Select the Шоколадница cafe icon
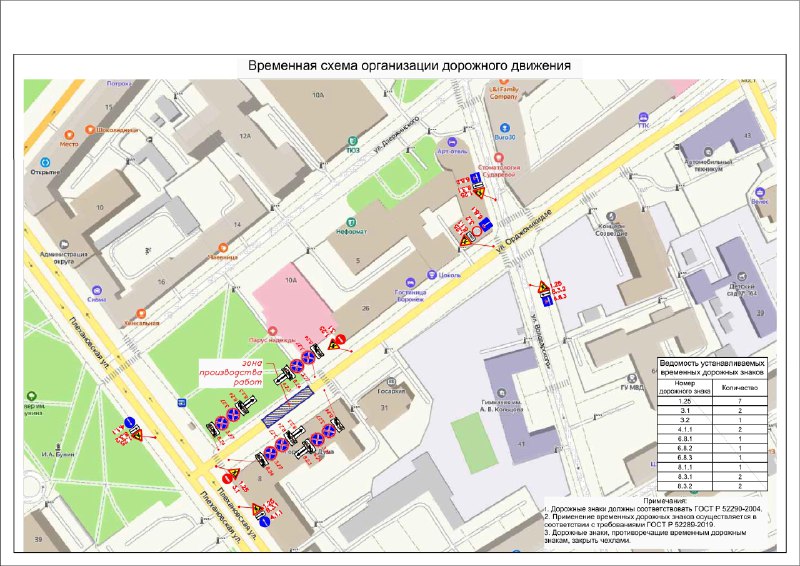800x566 pixels. (x=91, y=129)
